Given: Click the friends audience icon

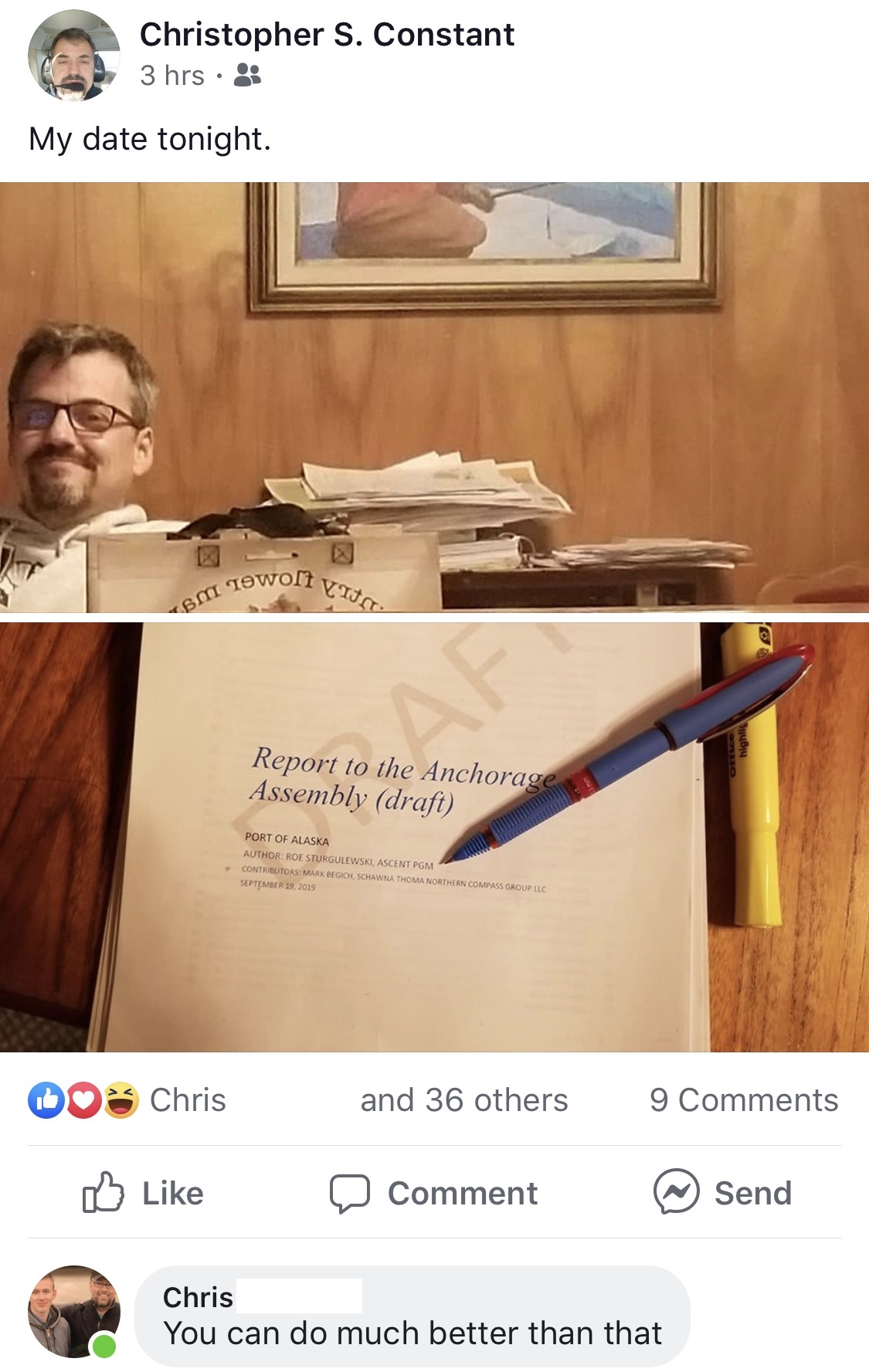Looking at the screenshot, I should click(247, 75).
